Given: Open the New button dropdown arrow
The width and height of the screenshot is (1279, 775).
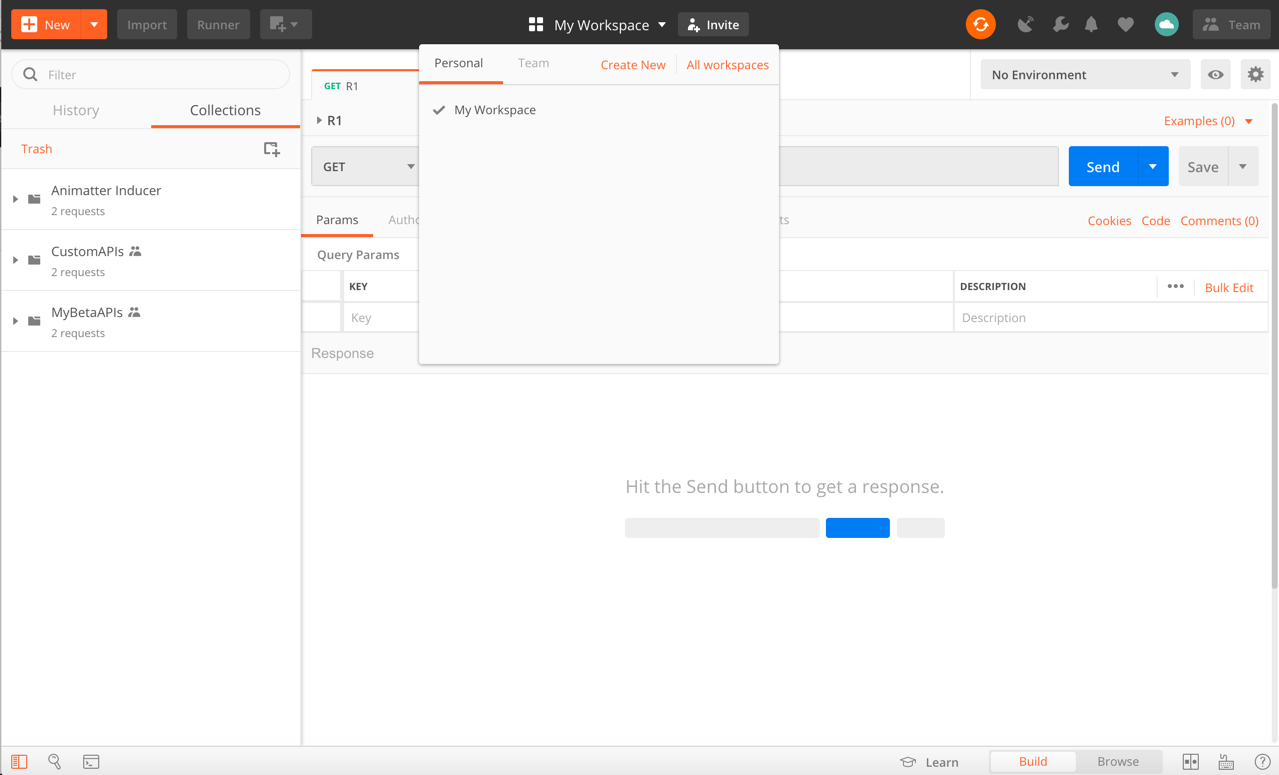Looking at the screenshot, I should pos(93,24).
